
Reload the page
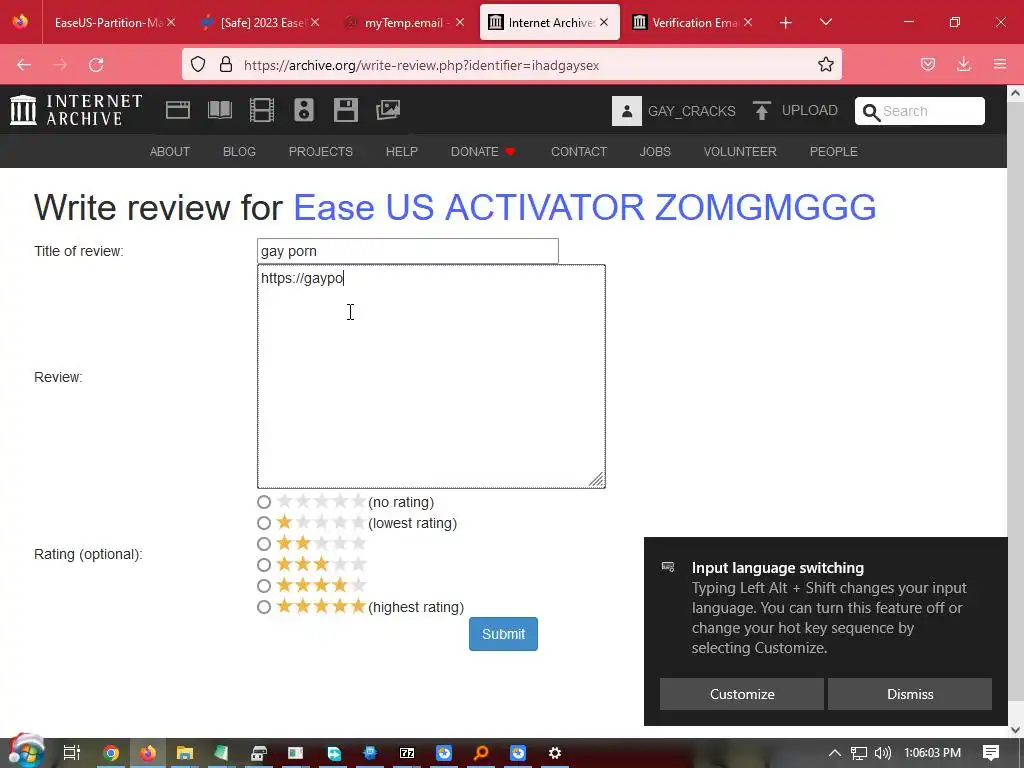pyautogui.click(x=96, y=65)
